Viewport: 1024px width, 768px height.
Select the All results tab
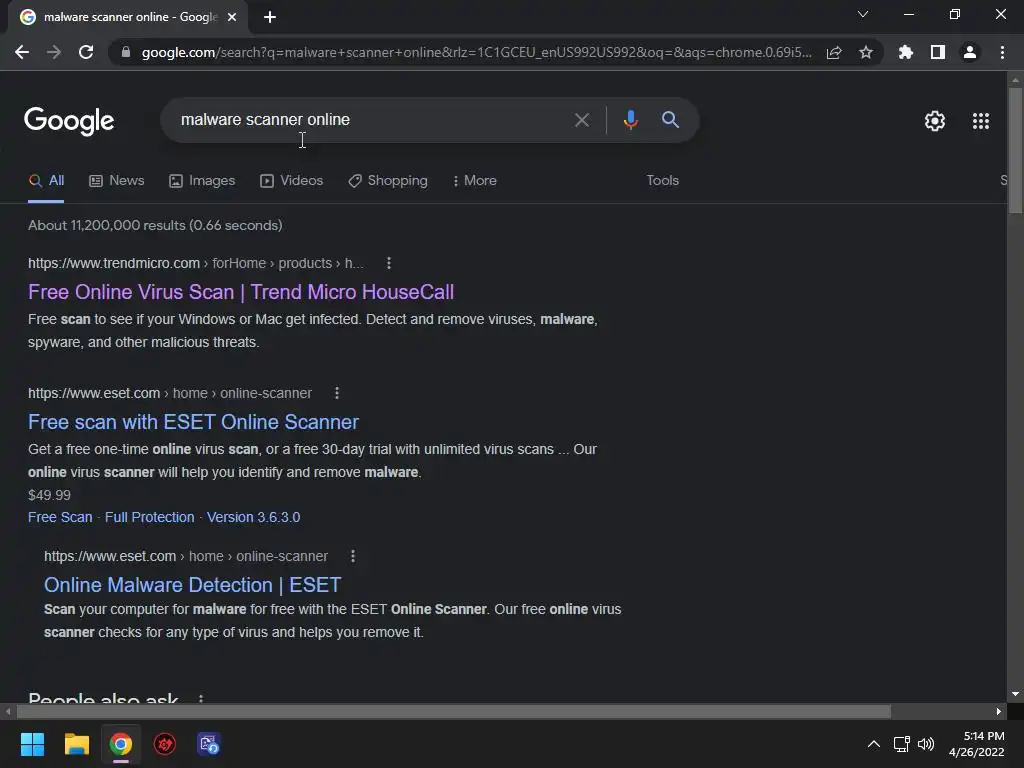46,181
